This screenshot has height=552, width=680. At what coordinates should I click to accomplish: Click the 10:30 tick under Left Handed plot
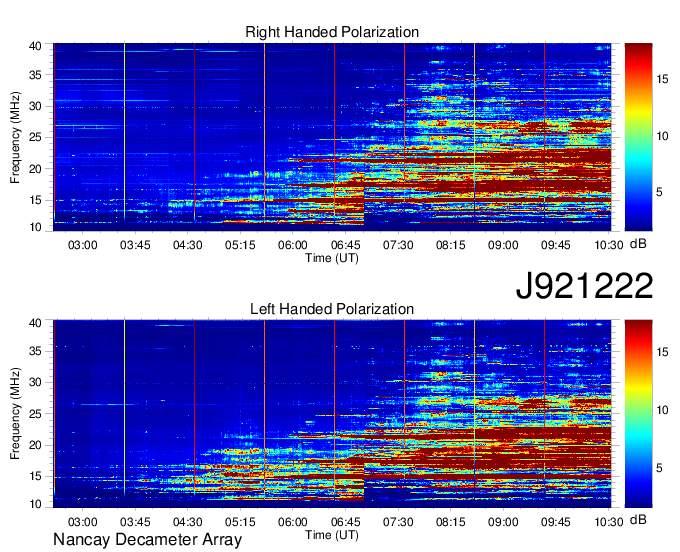[x=608, y=522]
